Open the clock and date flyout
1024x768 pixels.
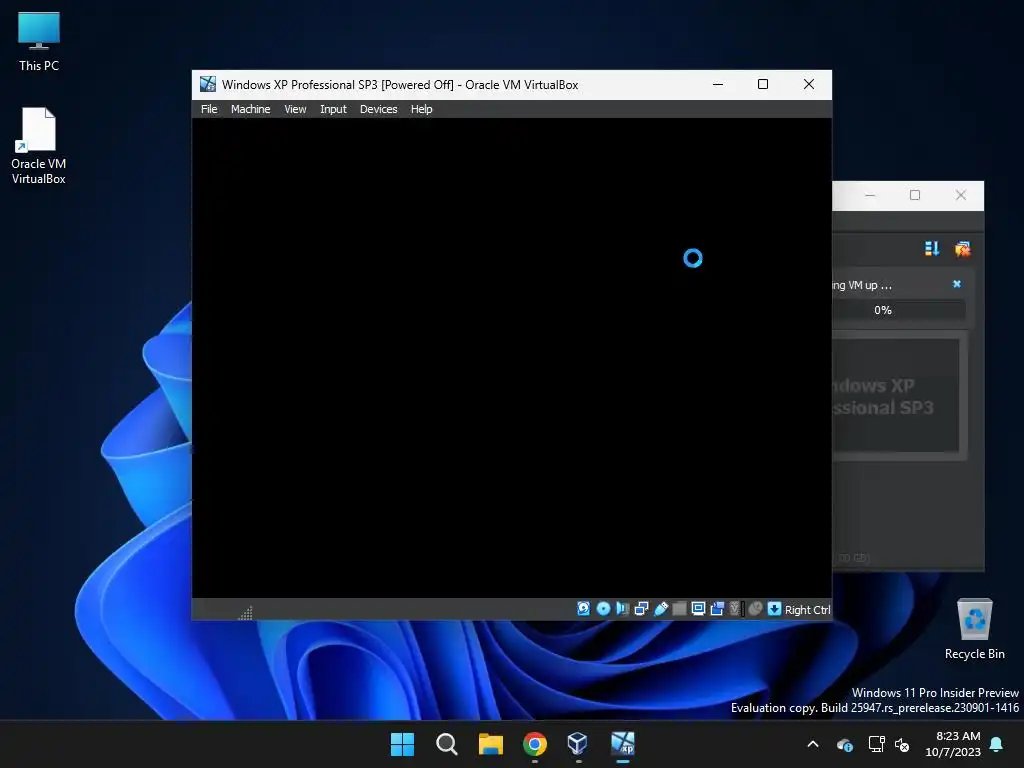(x=953, y=744)
